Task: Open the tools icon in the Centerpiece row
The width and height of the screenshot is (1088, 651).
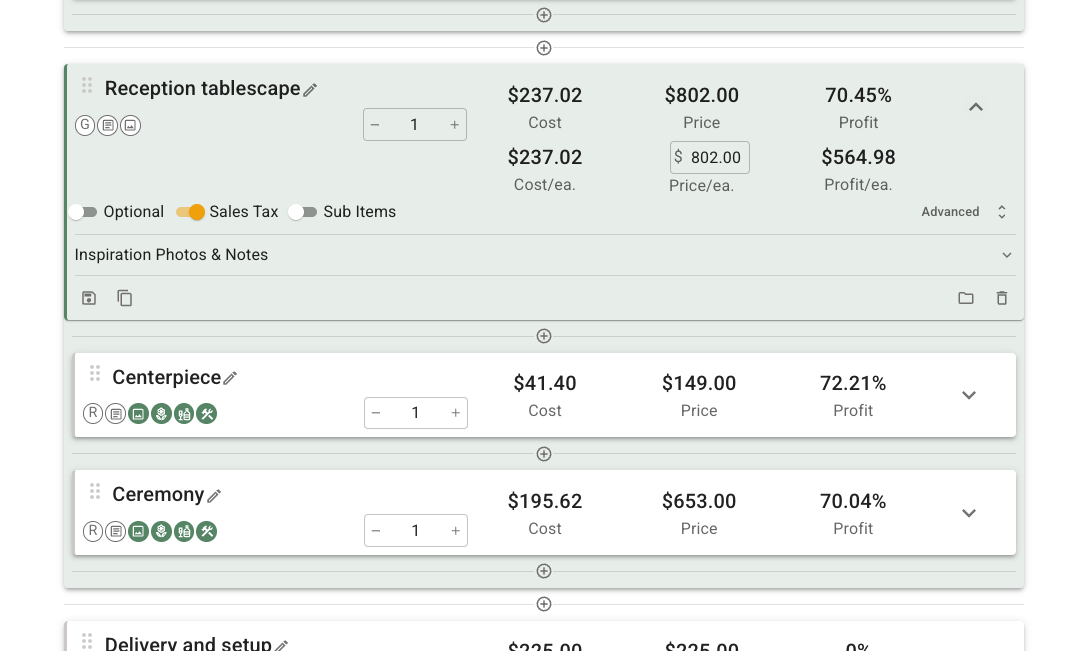Action: pyautogui.click(x=207, y=414)
